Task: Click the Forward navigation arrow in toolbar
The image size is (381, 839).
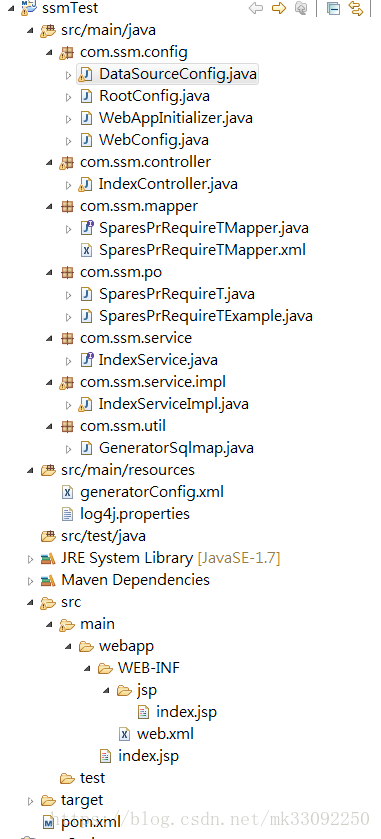Action: [x=279, y=8]
